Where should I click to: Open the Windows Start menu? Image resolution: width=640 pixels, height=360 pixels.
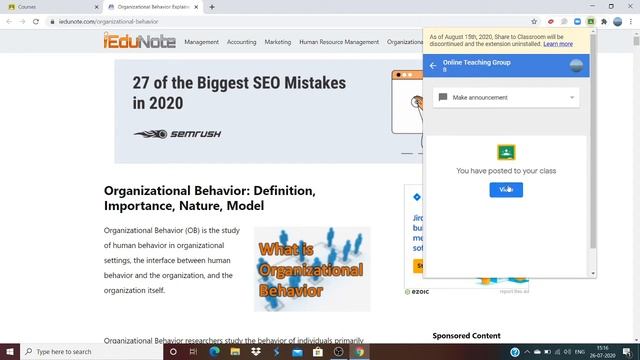click(10, 351)
